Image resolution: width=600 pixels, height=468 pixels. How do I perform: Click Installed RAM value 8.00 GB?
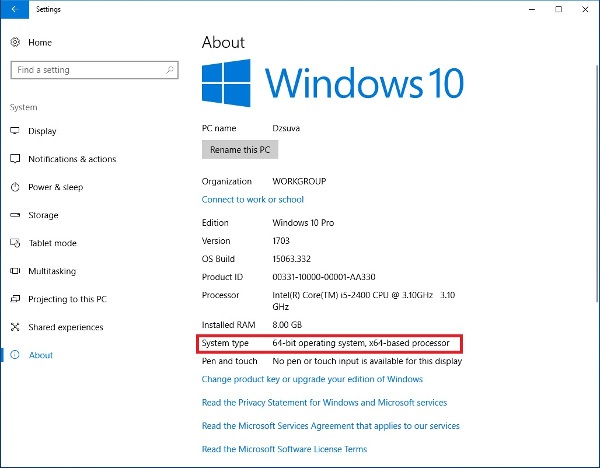click(287, 325)
